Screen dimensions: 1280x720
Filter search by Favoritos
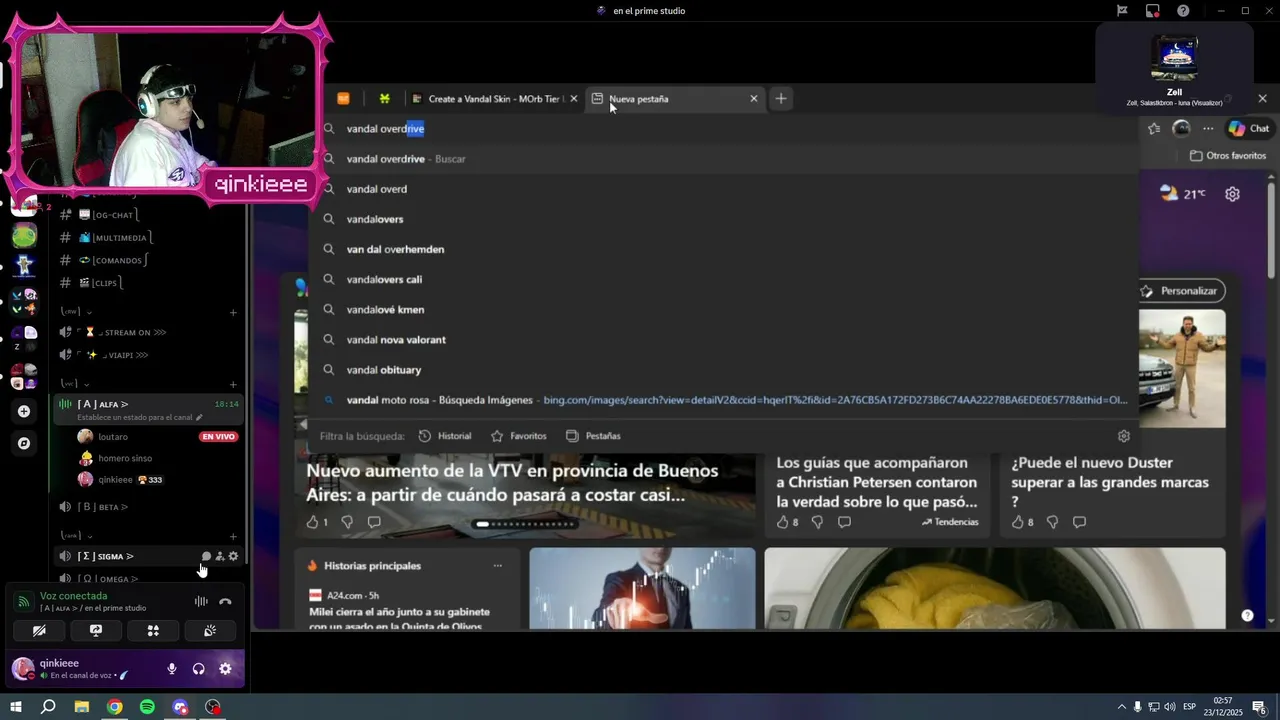click(519, 436)
